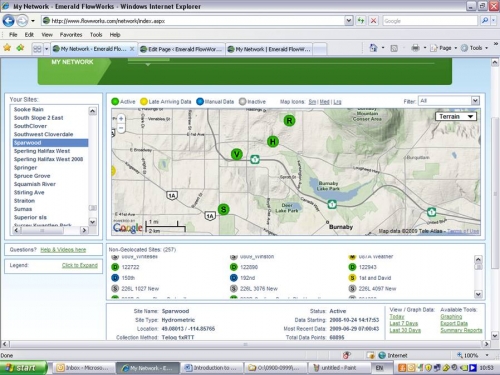The width and height of the screenshot is (500, 375).
Task: Select Squamish River in site list
Action: [35, 184]
